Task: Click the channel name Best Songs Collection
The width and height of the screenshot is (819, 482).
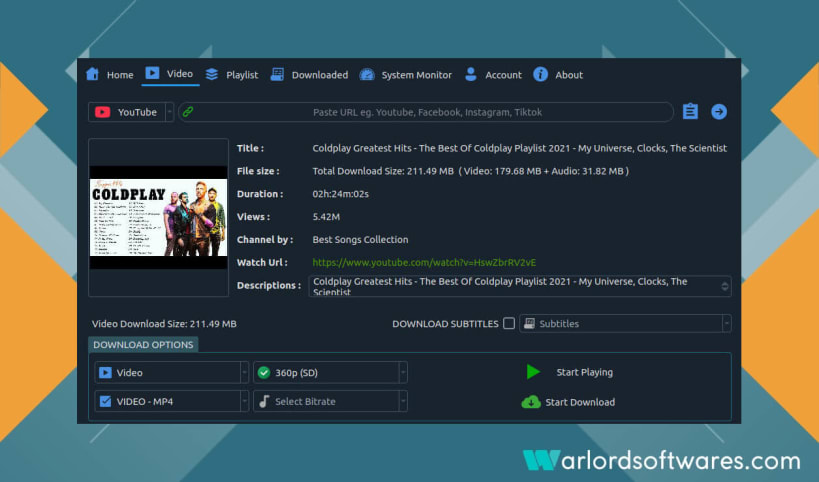Action: pyautogui.click(x=360, y=239)
